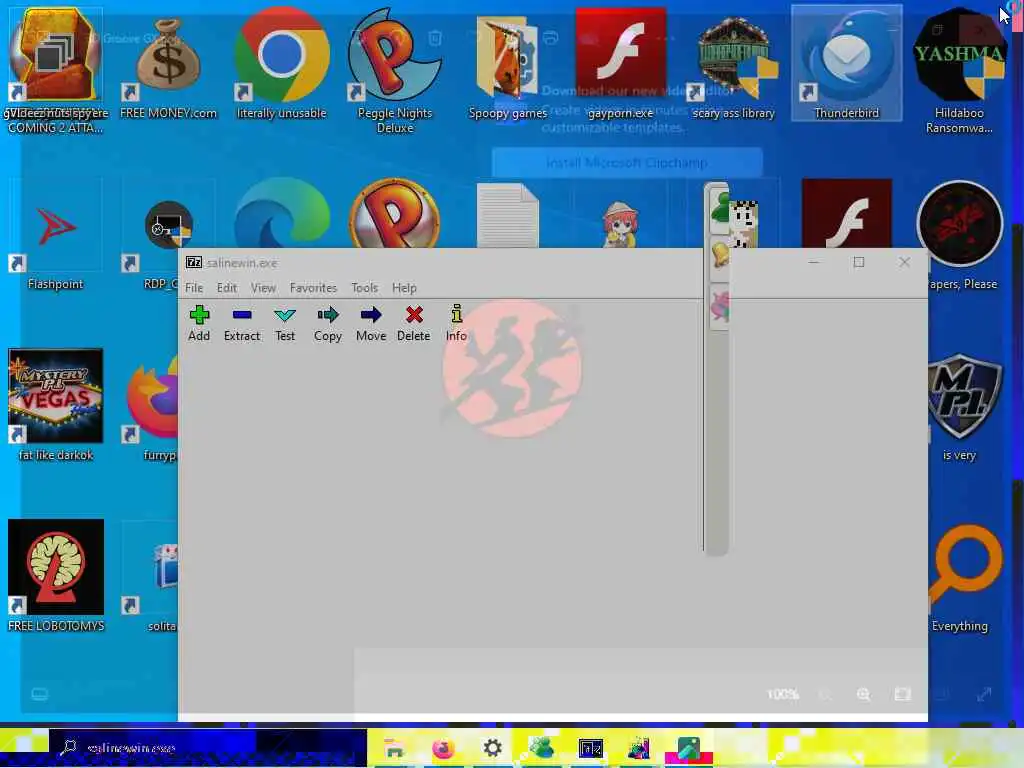
Task: Select the Copy toolbar button
Action: 328,324
